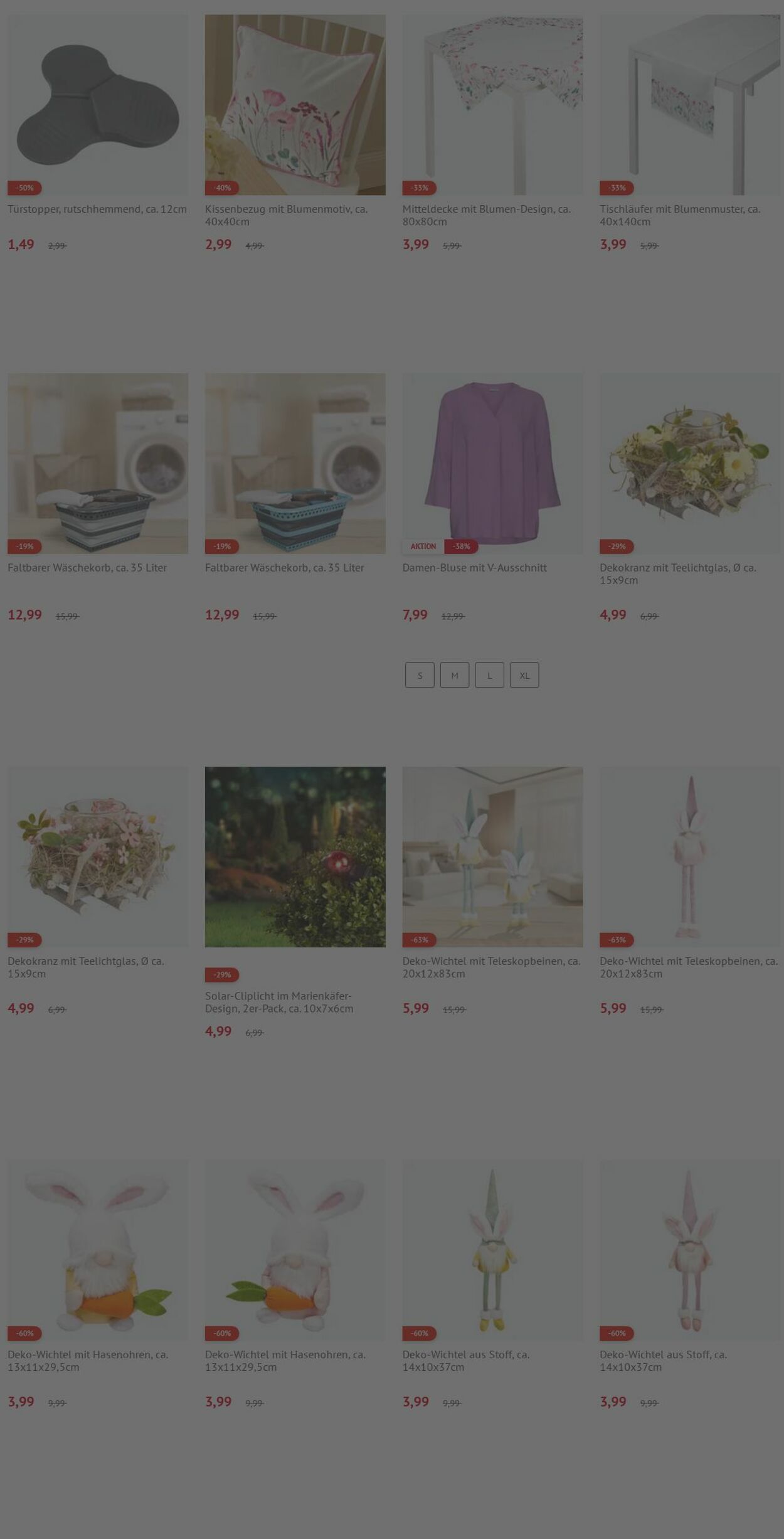
Task: Open the pink Dekokranz mit Teelichtglas image
Action: 98,857
